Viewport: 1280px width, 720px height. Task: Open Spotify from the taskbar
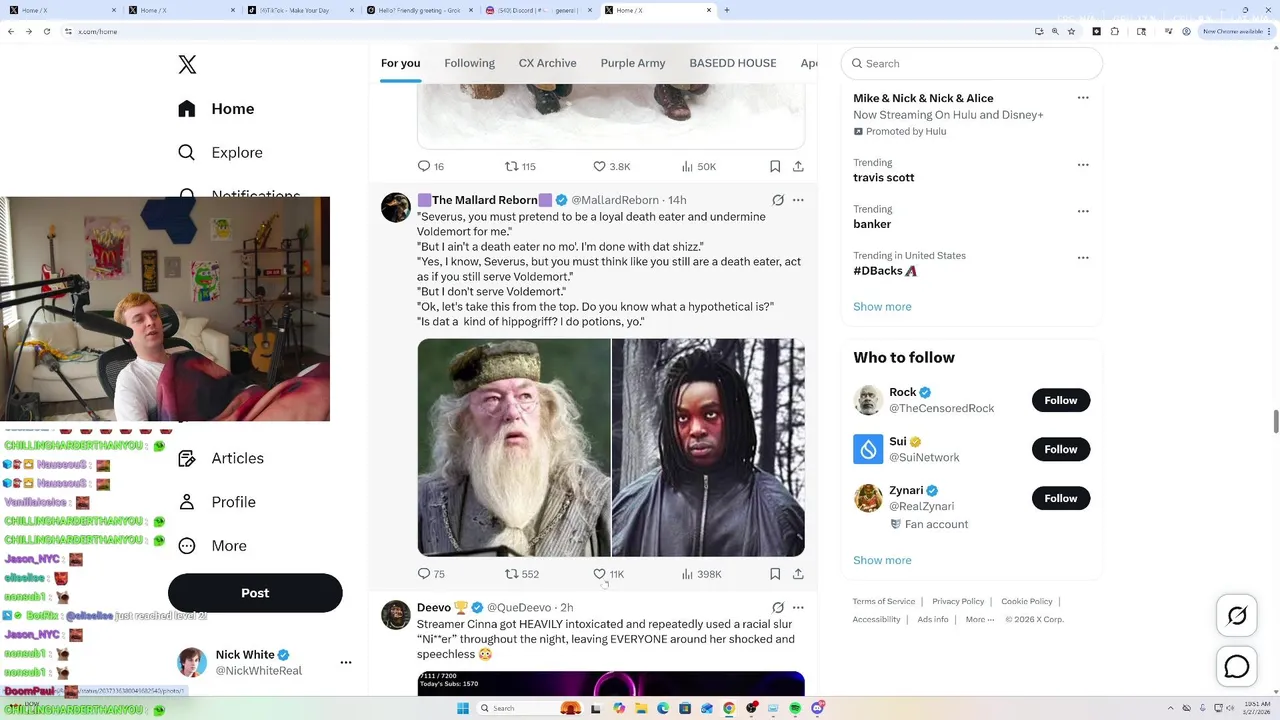coord(795,708)
